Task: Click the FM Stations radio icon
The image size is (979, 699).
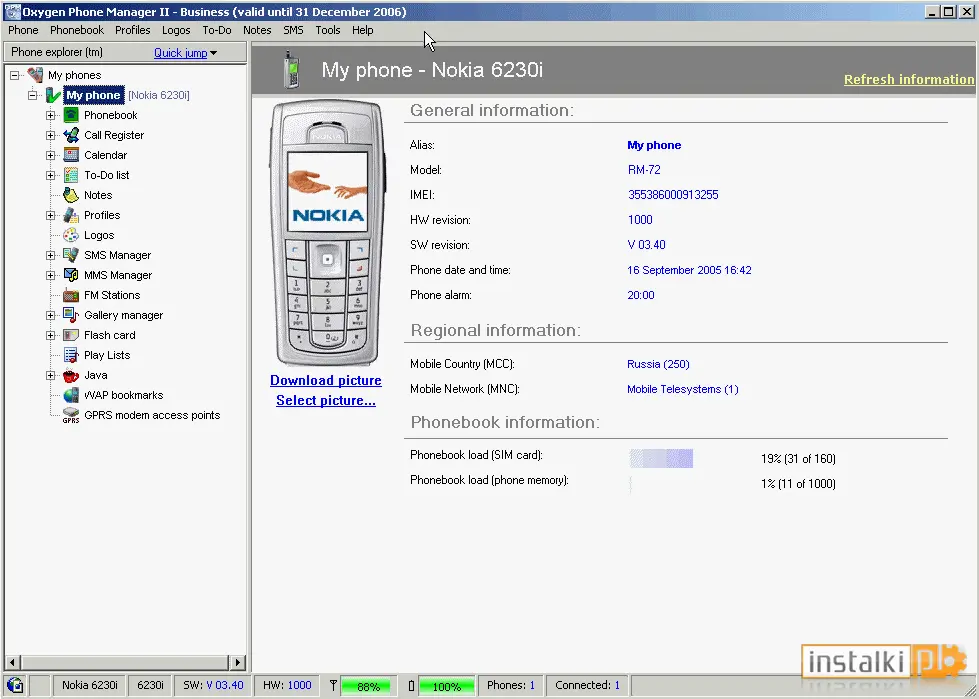Action: tap(71, 295)
